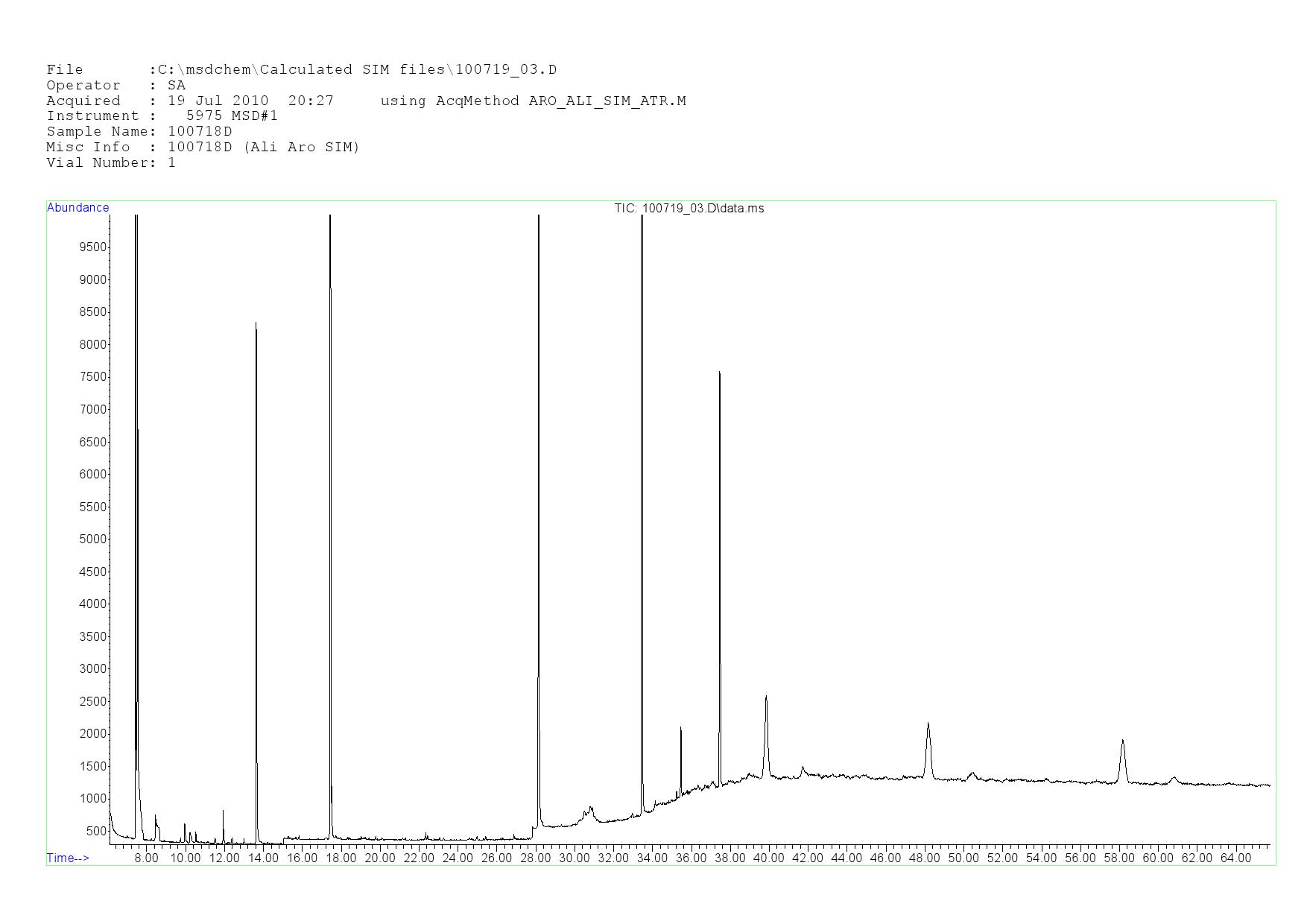Click the Abundance y-axis label
Image resolution: width=1307 pixels, height=924 pixels.
tap(77, 208)
